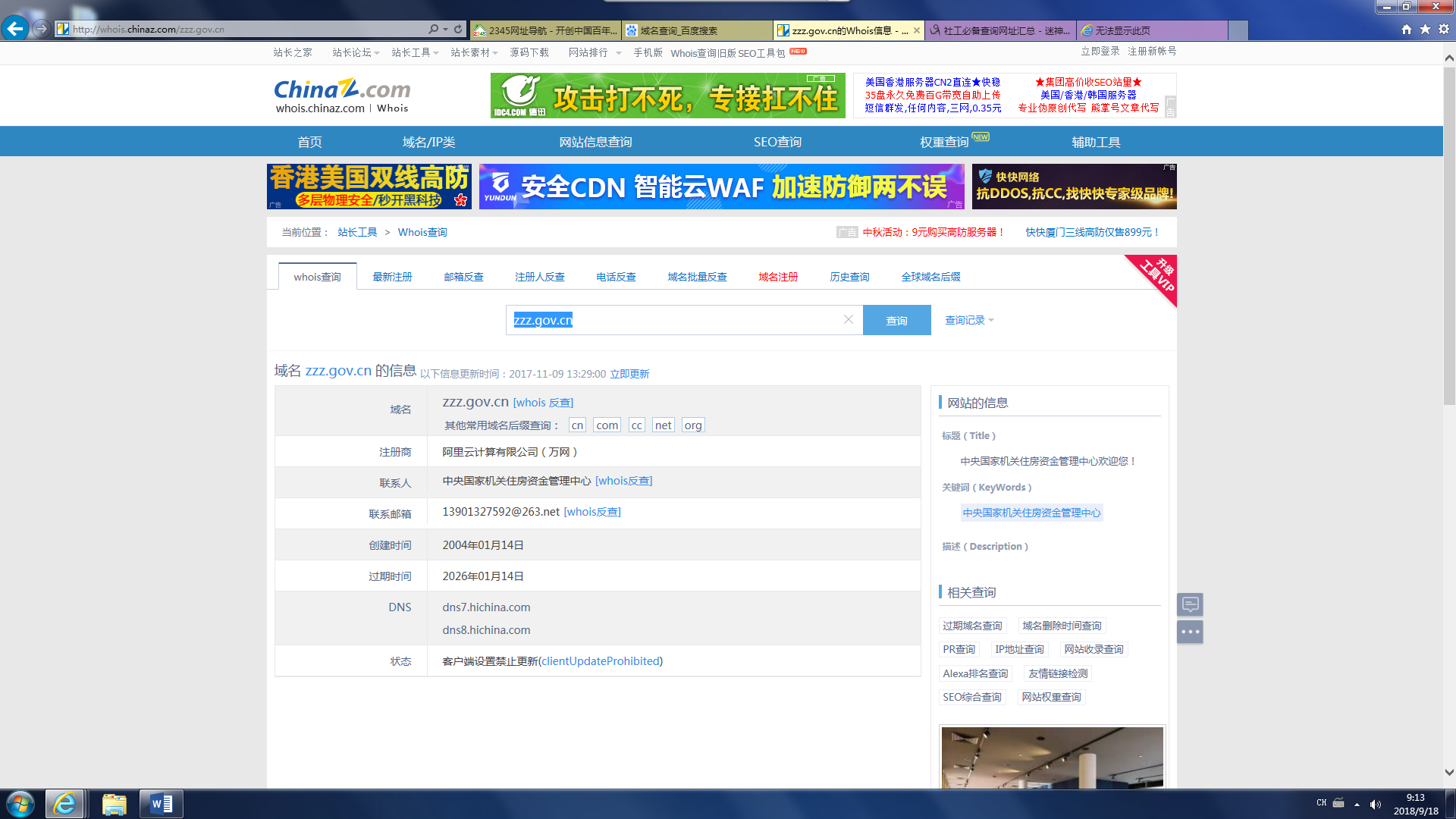Open the browser home icon
Image resolution: width=1456 pixels, height=819 pixels.
tap(1407, 30)
